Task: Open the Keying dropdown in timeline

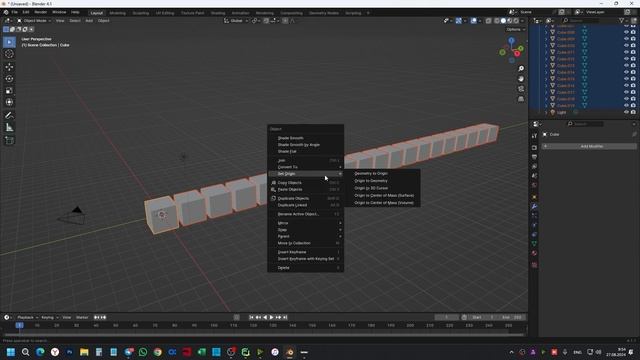Action: [49, 317]
